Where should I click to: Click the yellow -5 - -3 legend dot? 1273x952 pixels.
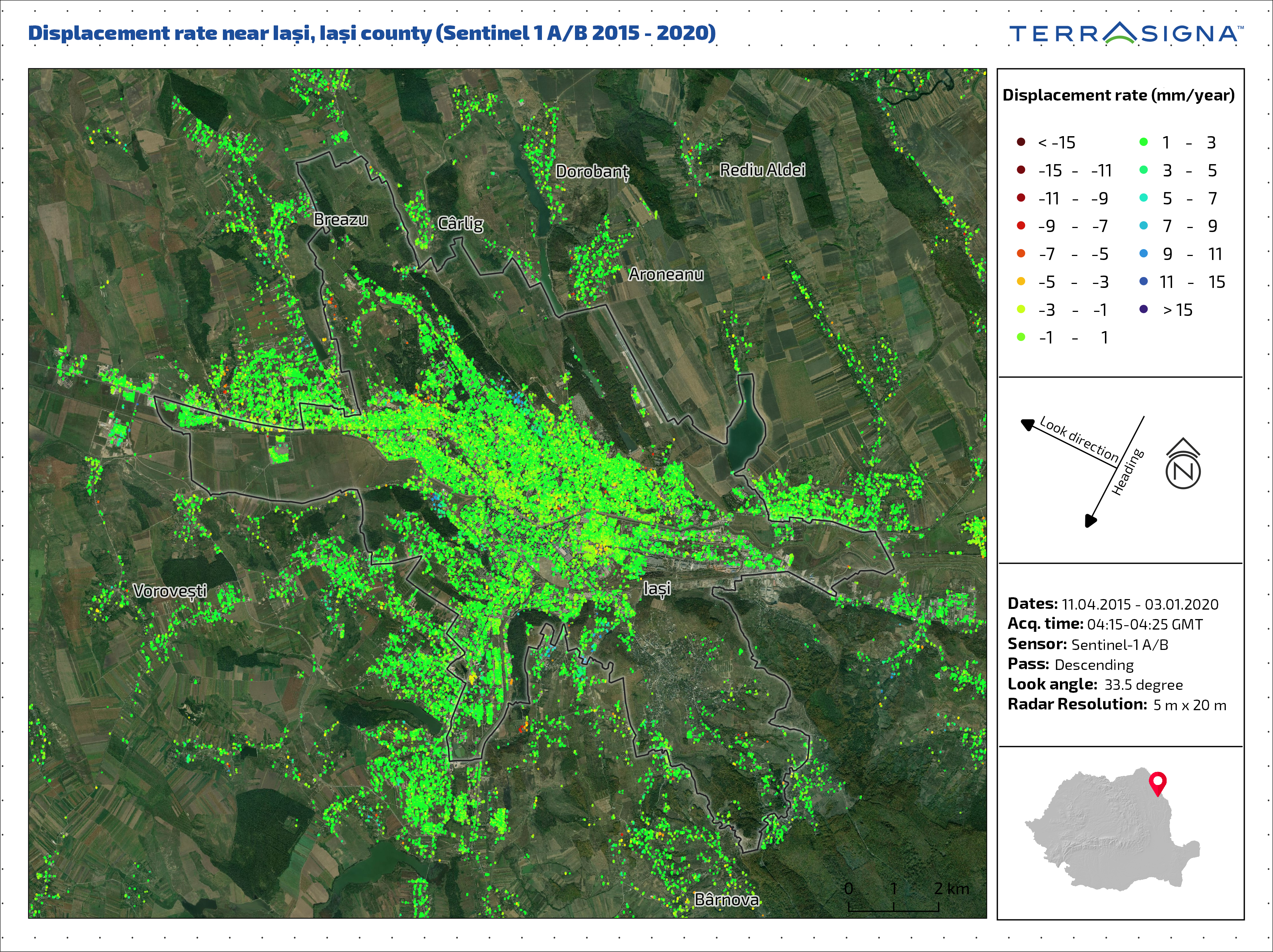1021,281
